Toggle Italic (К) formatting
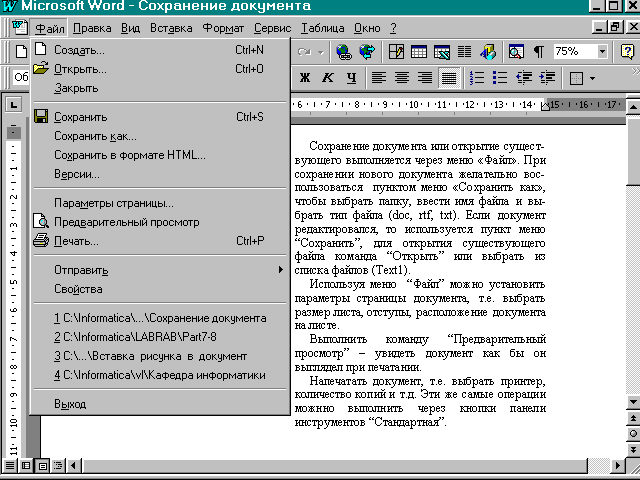This screenshot has height=480, width=640. click(328, 78)
